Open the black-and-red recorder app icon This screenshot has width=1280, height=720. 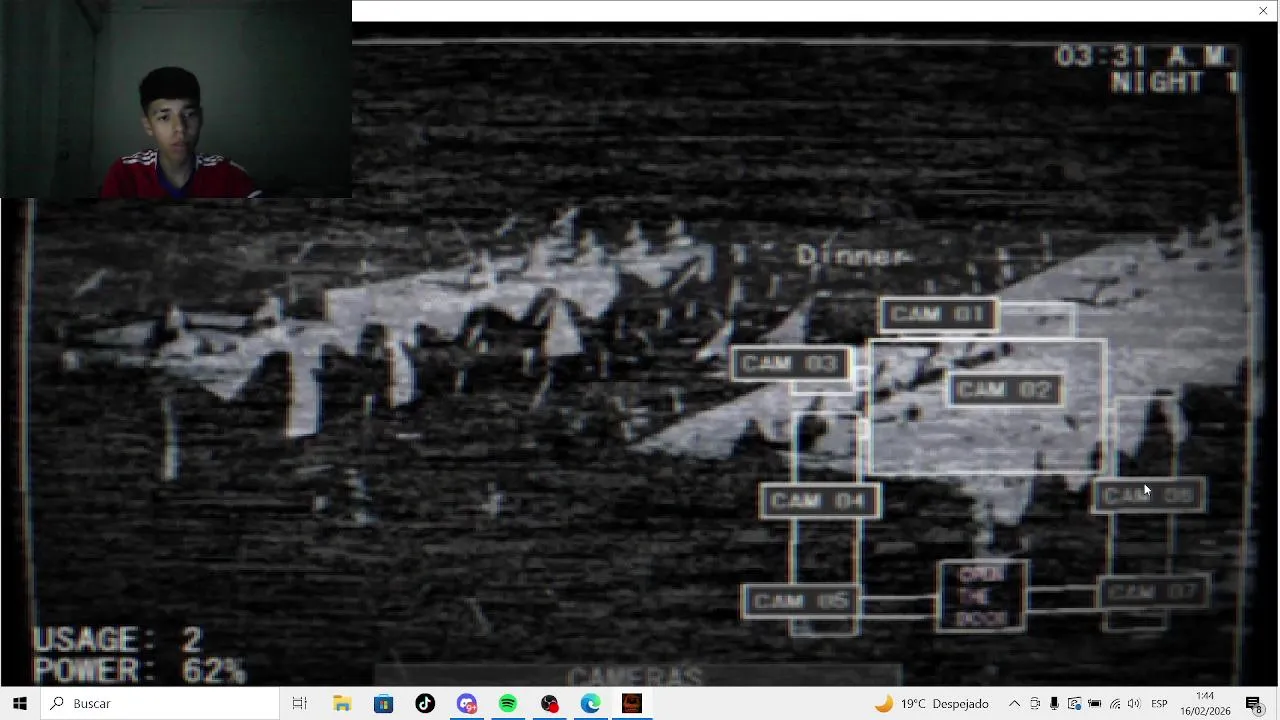[x=550, y=704]
